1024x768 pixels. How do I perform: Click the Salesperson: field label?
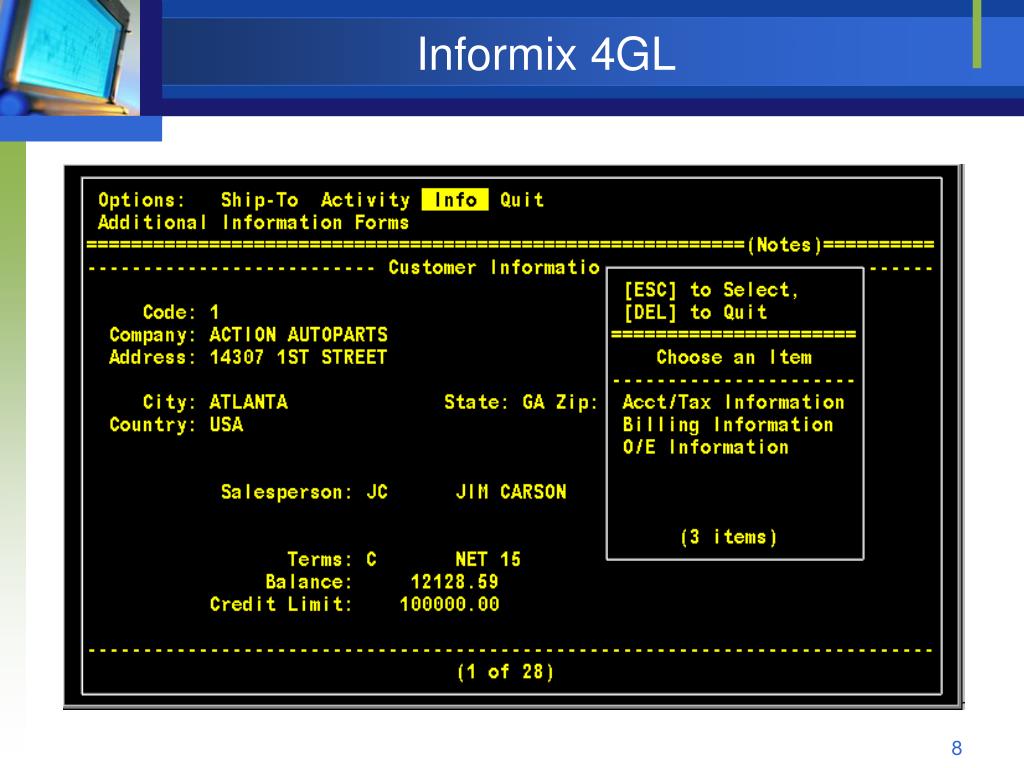(x=287, y=492)
